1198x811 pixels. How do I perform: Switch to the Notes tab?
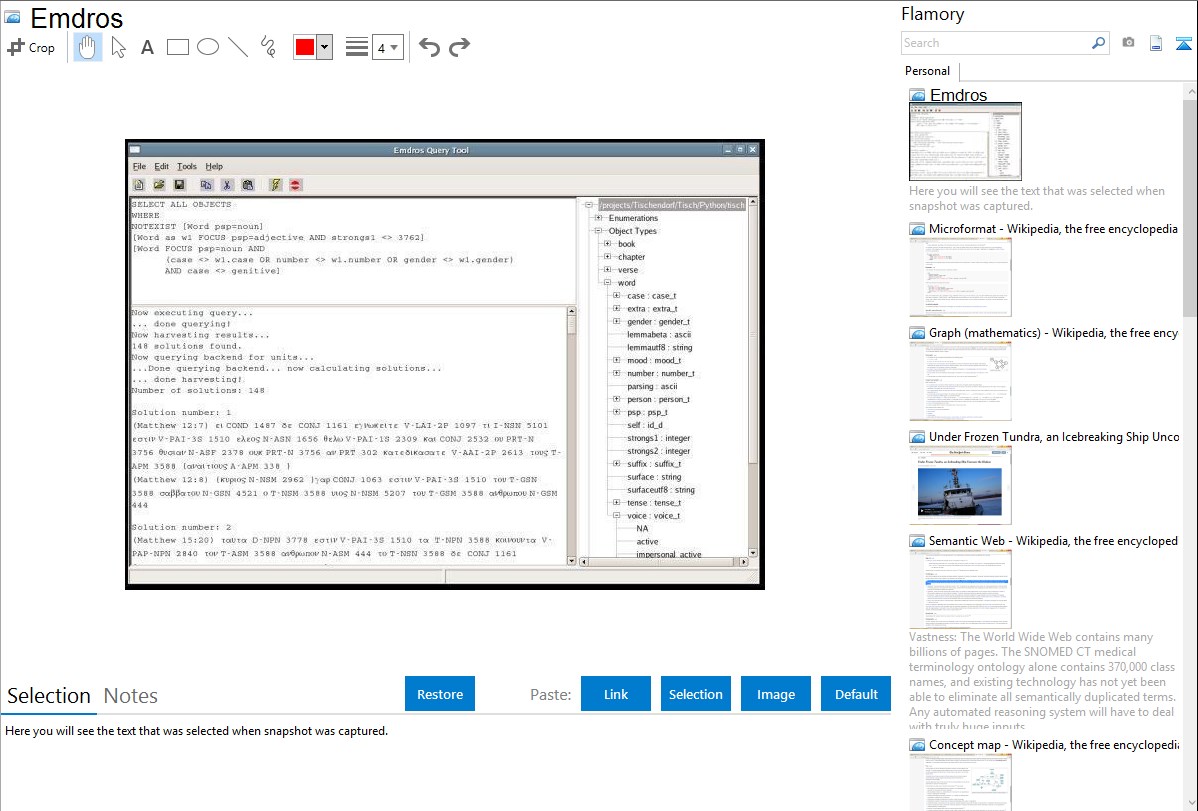tap(131, 696)
